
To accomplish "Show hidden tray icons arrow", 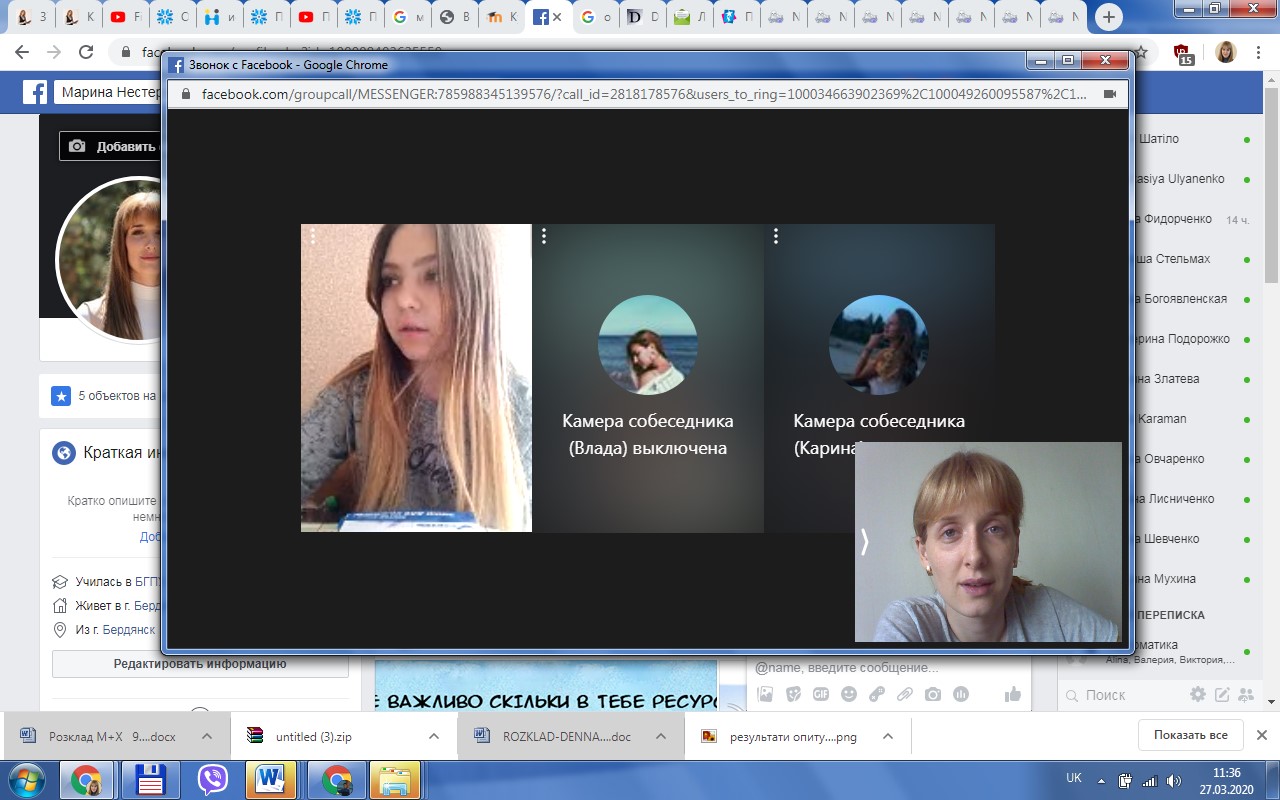I will [x=1101, y=780].
